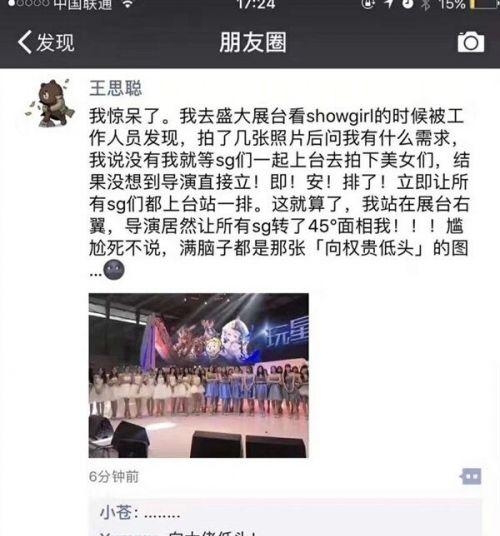
Task: Tap the 17:24 clock in status bar
Action: click(x=256, y=4)
